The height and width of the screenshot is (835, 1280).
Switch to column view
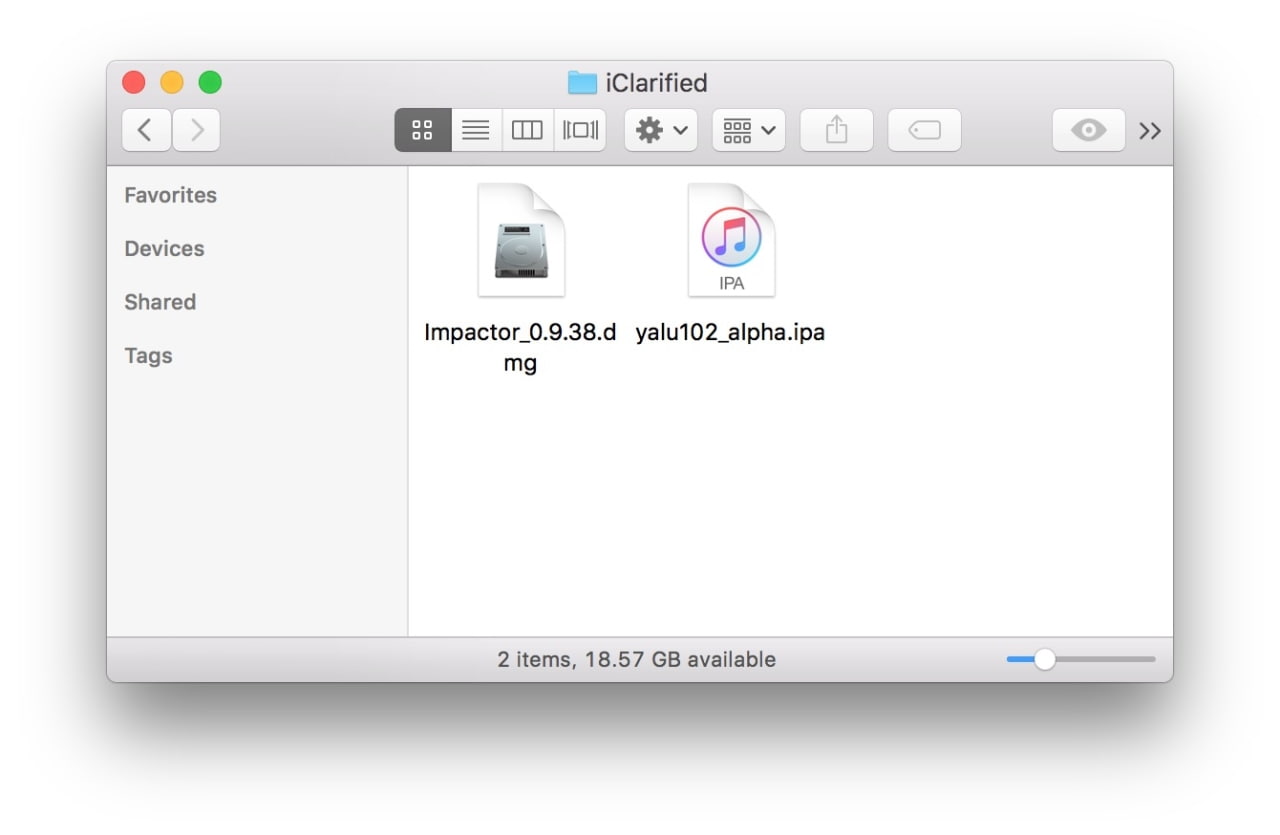click(527, 130)
